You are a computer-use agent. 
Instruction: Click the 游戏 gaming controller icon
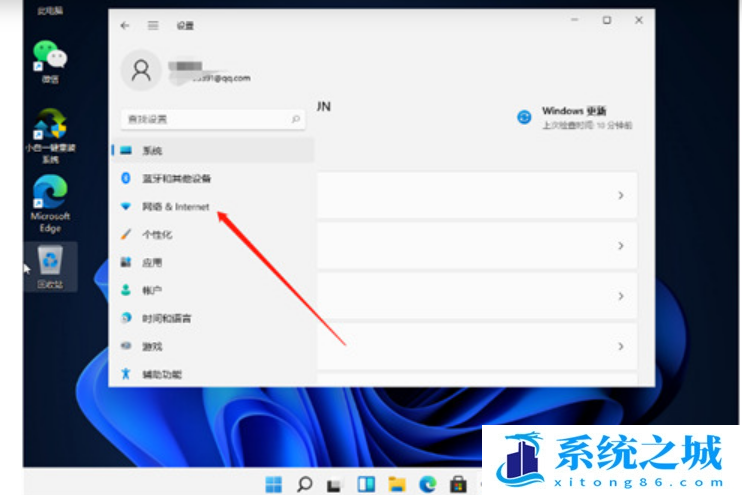[x=126, y=346]
